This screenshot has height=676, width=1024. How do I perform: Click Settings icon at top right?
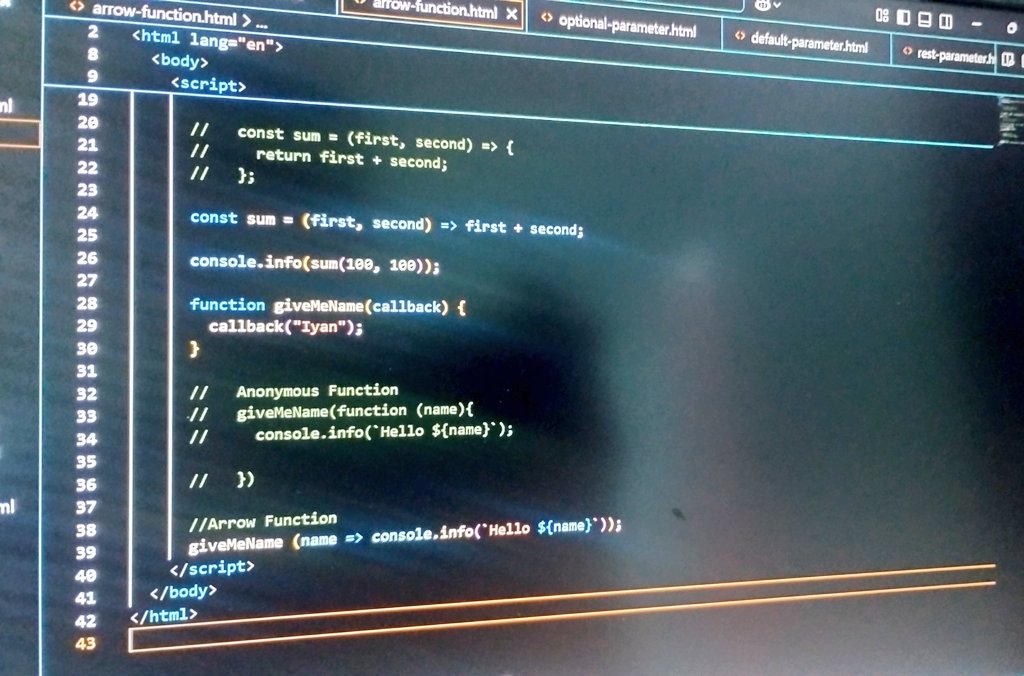coord(1011,28)
